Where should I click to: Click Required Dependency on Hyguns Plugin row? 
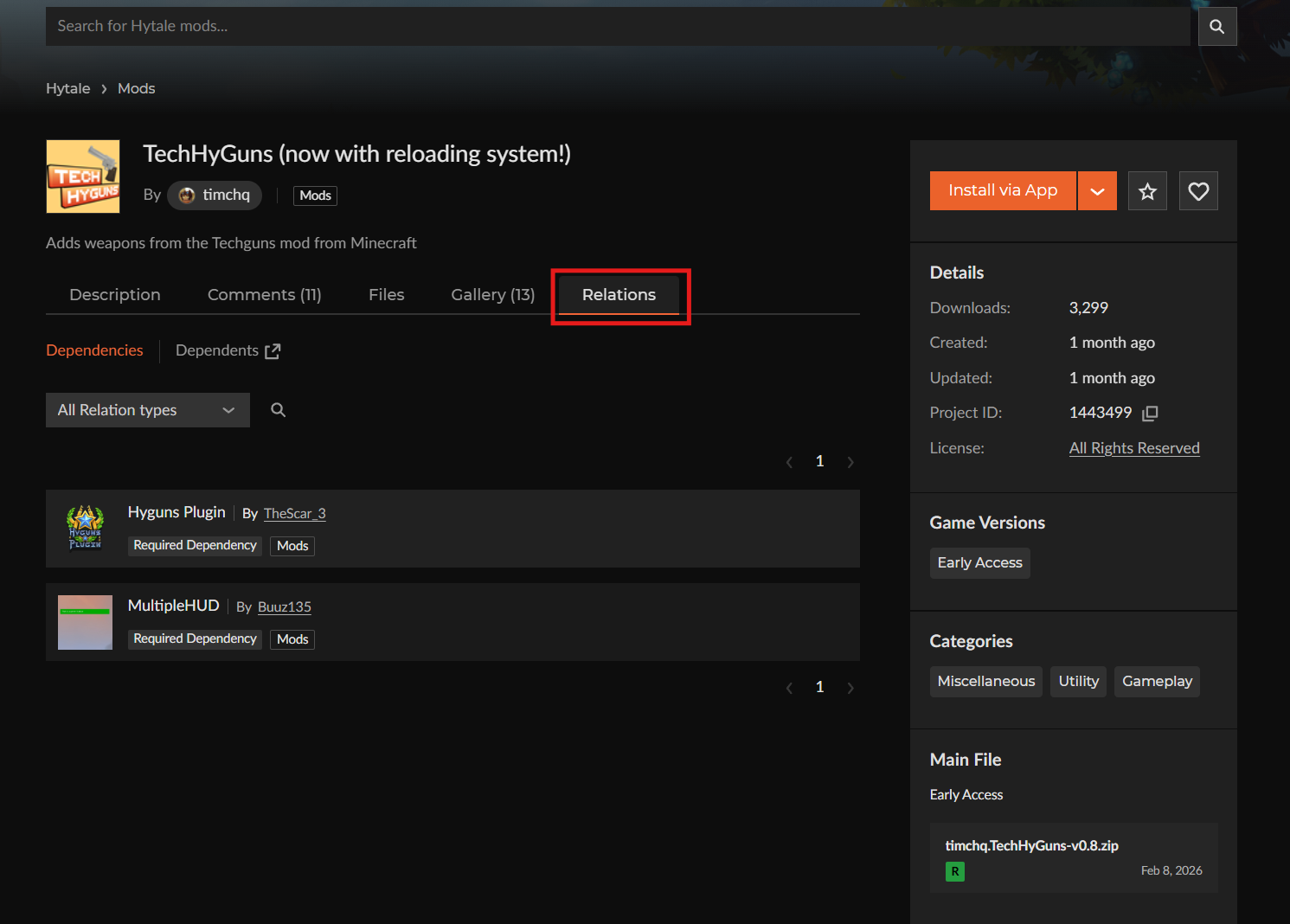click(195, 545)
